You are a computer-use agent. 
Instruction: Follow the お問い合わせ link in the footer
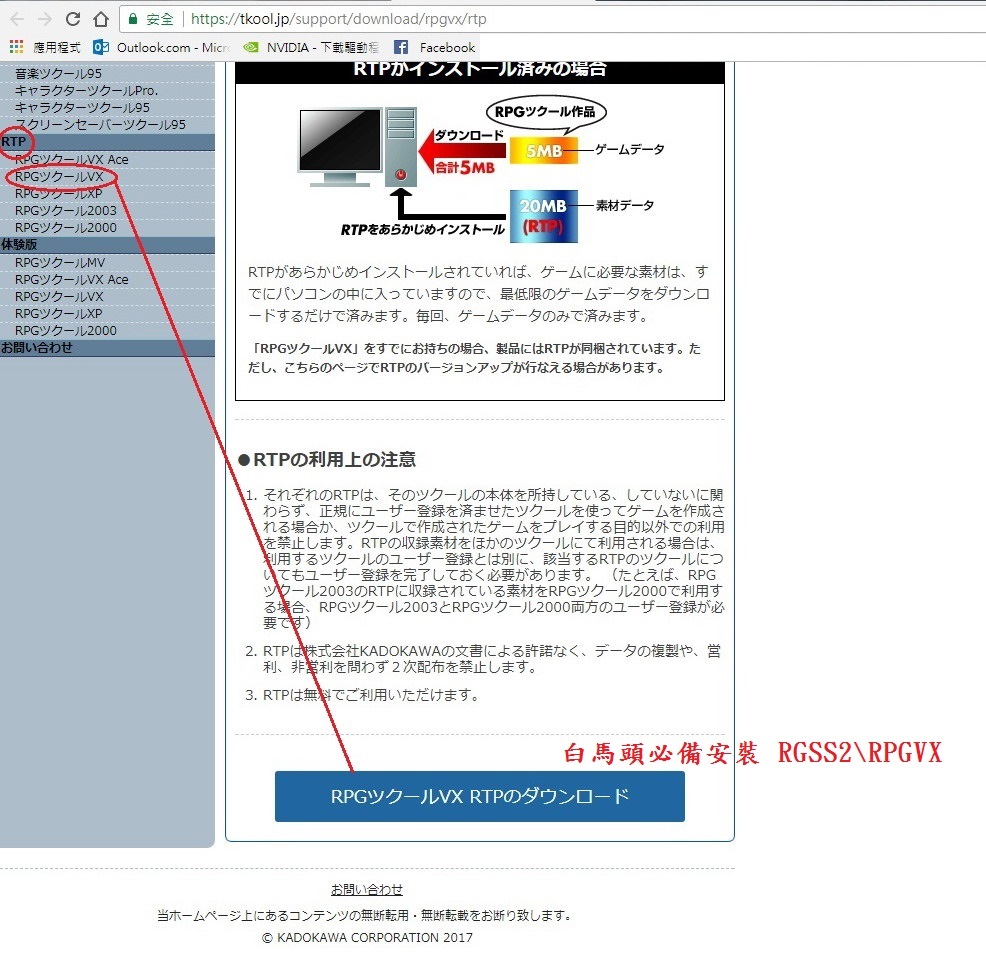[367, 889]
